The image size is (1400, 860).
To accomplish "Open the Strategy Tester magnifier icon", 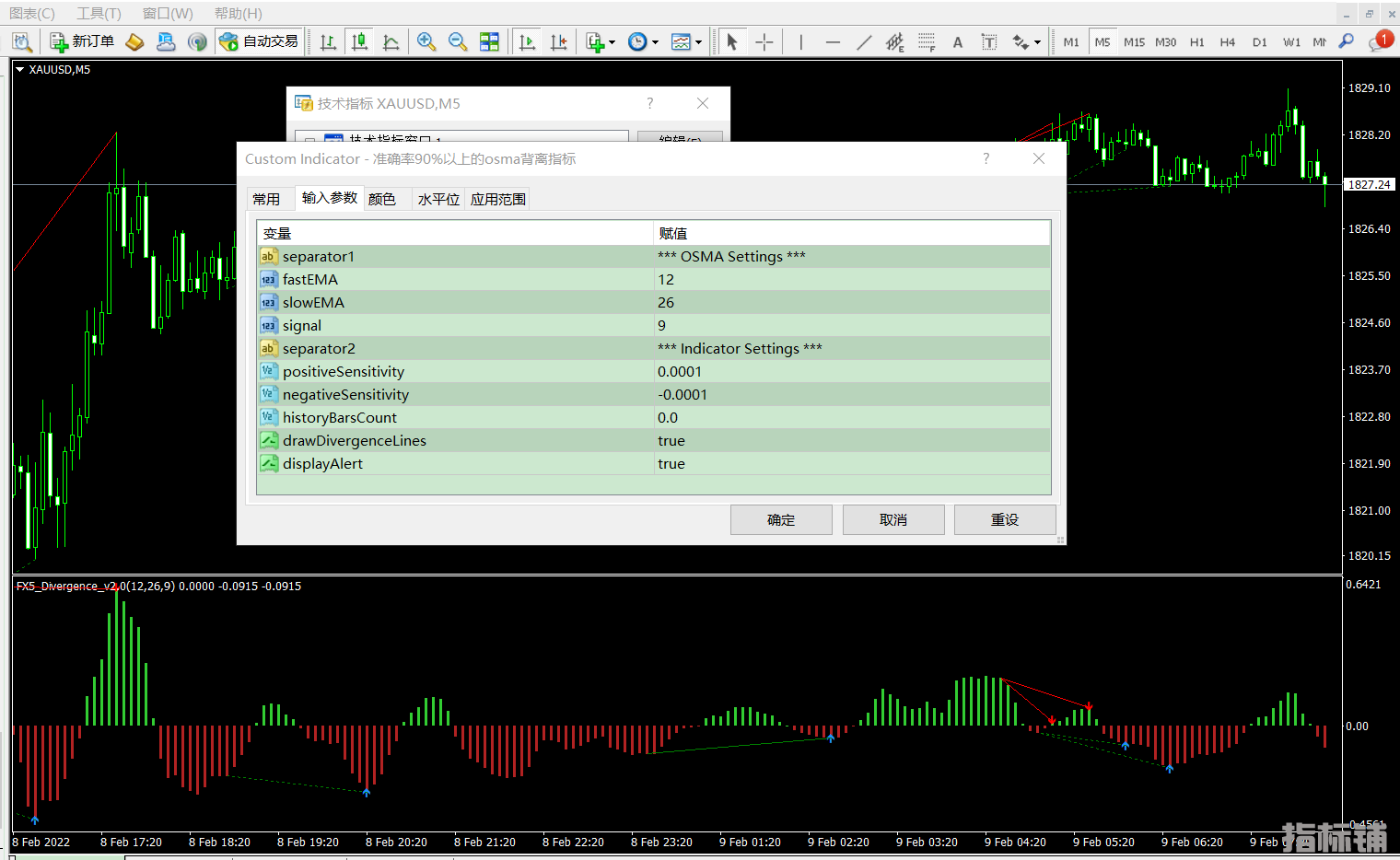I will (x=22, y=41).
